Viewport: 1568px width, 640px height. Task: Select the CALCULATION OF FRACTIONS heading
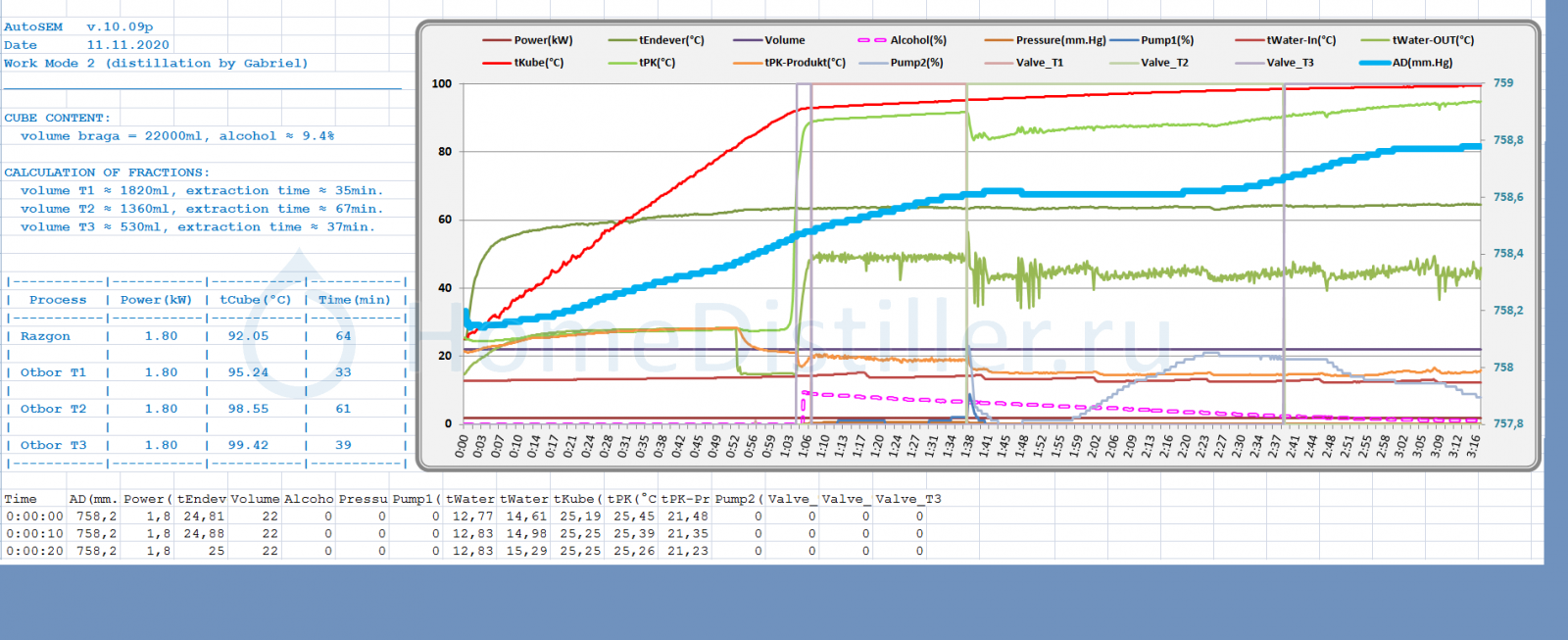106,172
